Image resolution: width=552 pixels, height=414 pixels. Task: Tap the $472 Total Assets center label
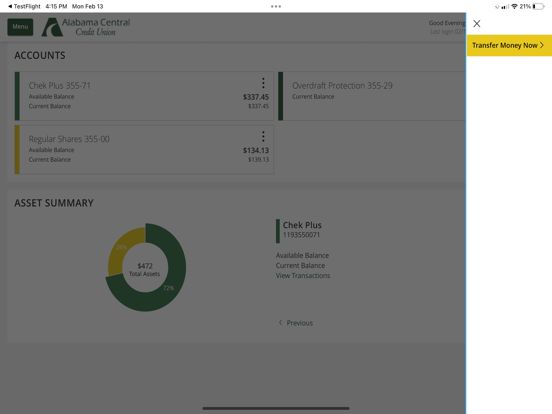(x=145, y=269)
